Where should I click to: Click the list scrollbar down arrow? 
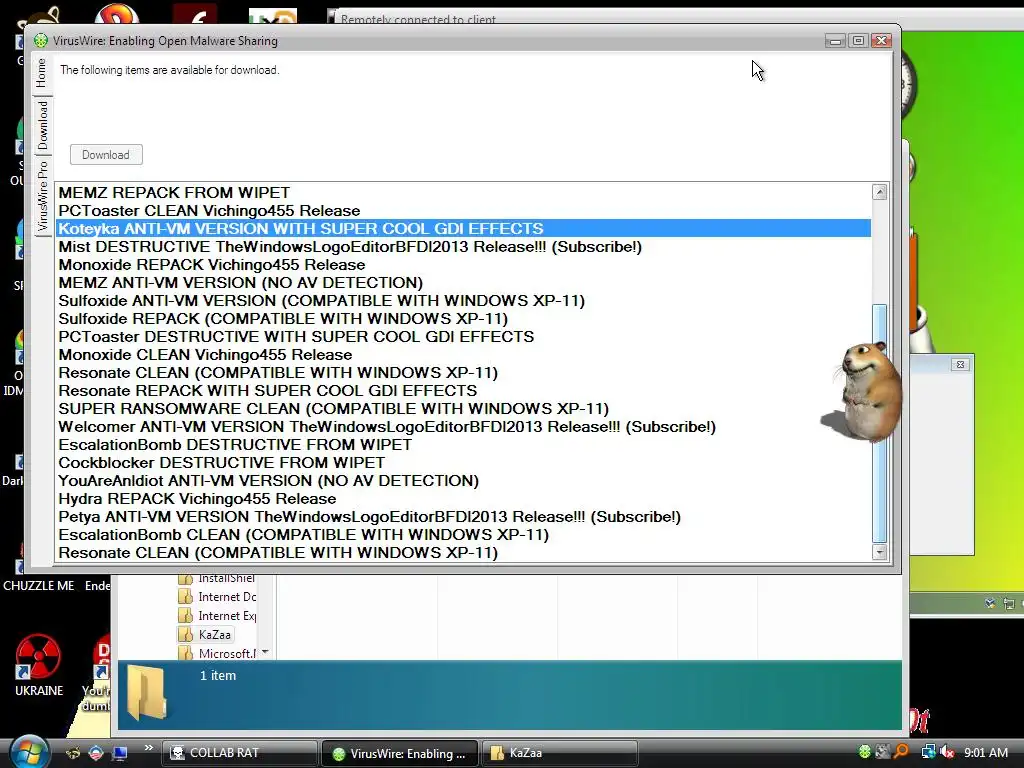[880, 552]
